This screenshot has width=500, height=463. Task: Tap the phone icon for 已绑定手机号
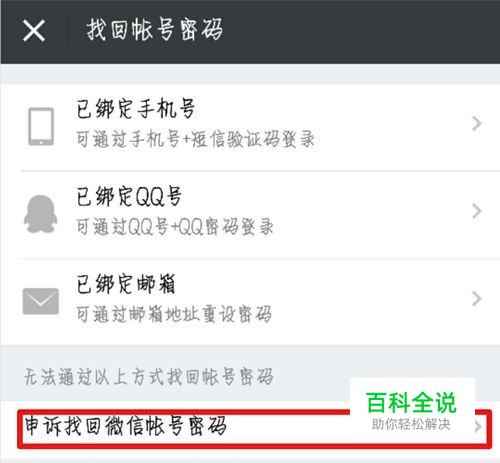point(41,126)
